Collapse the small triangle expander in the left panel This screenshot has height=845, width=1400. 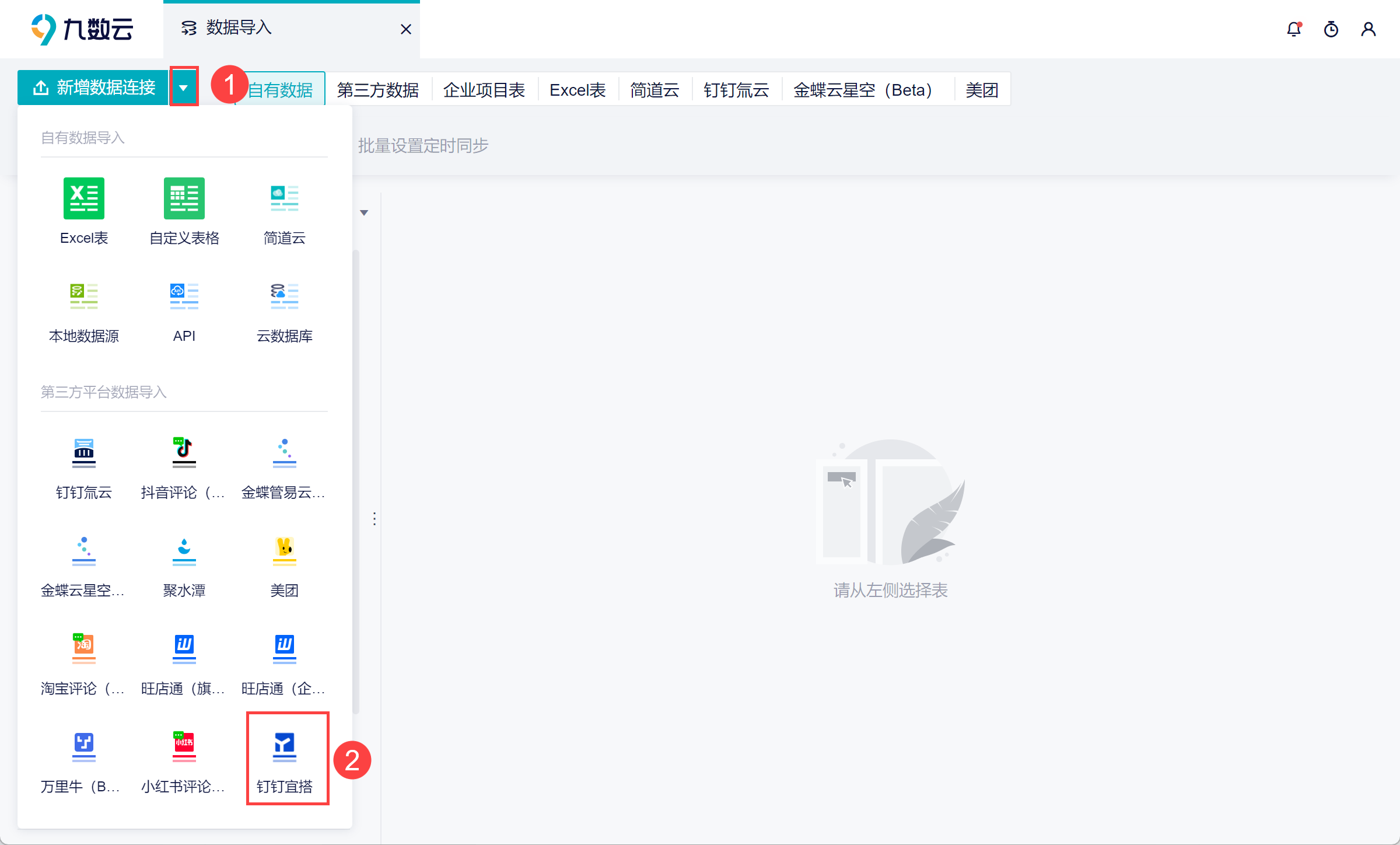pyautogui.click(x=364, y=213)
